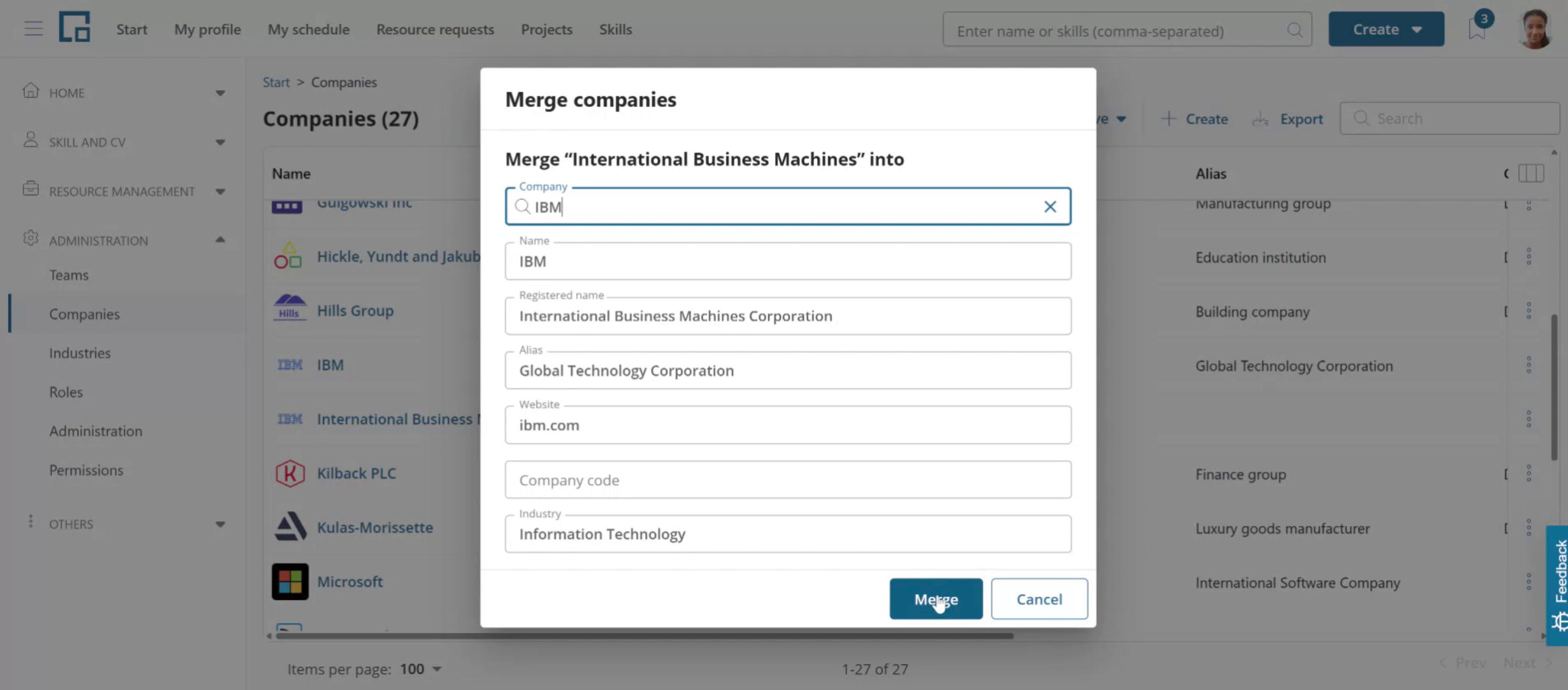The image size is (1568, 690).
Task: Click the column settings icon
Action: (1531, 173)
